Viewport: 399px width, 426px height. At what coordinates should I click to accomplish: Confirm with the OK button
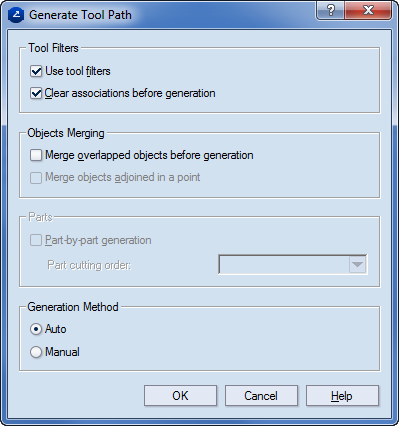pyautogui.click(x=180, y=396)
